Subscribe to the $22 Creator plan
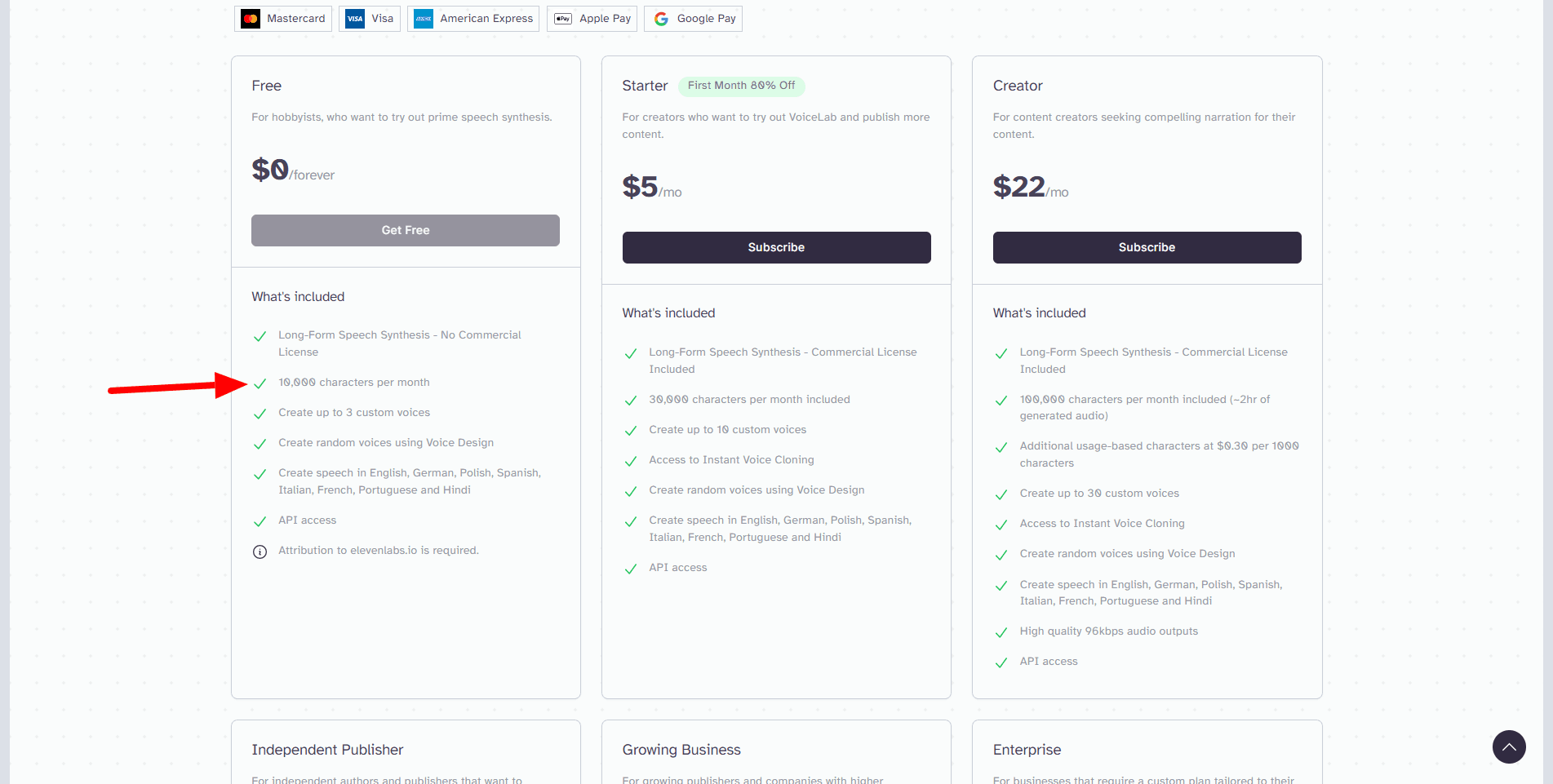Screen dimensions: 1553x784 pyautogui.click(x=1147, y=247)
